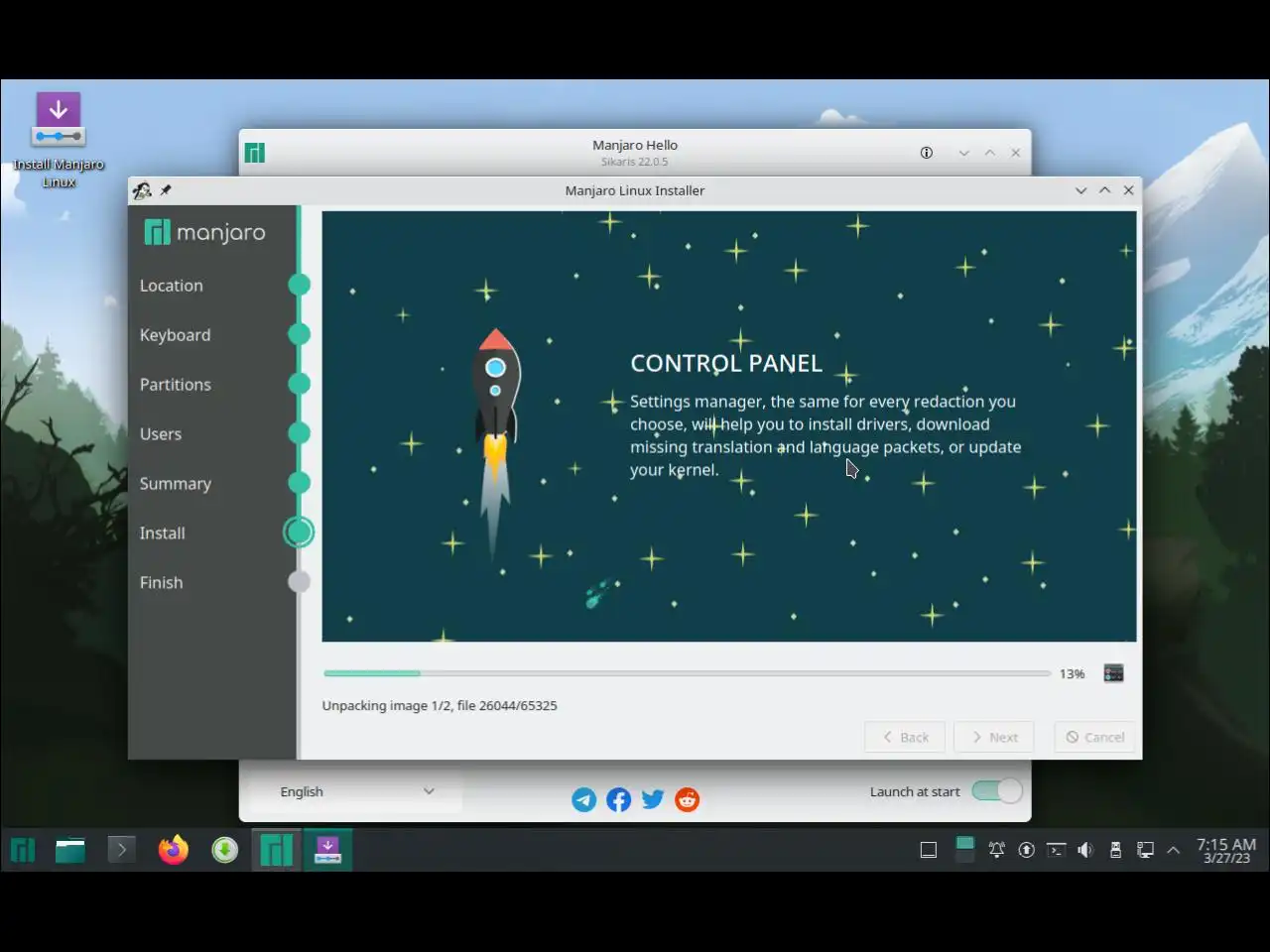Open the virtual desktop pager in tray
Screen dimensions: 1270x952
(964, 850)
